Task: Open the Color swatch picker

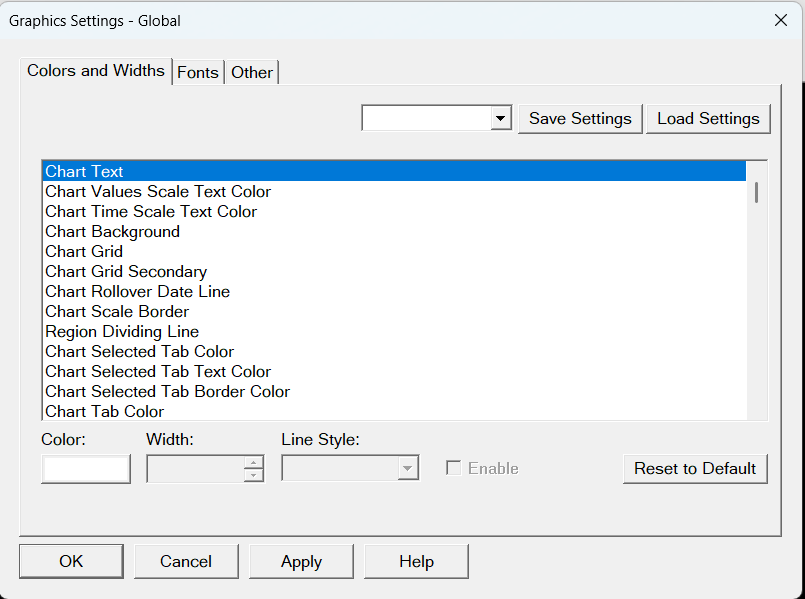Action: click(86, 469)
